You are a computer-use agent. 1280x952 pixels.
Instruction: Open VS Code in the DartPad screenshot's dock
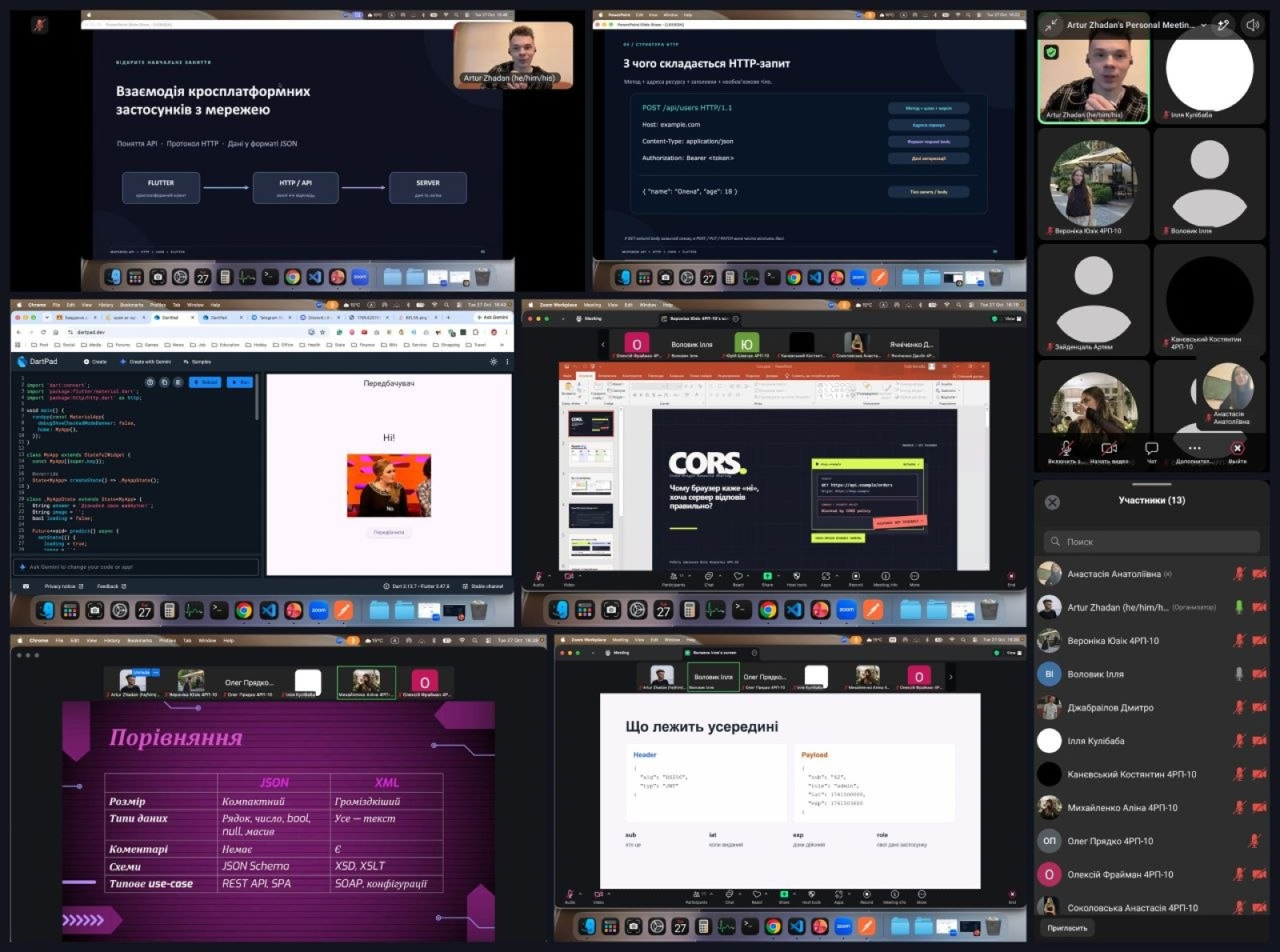point(269,610)
